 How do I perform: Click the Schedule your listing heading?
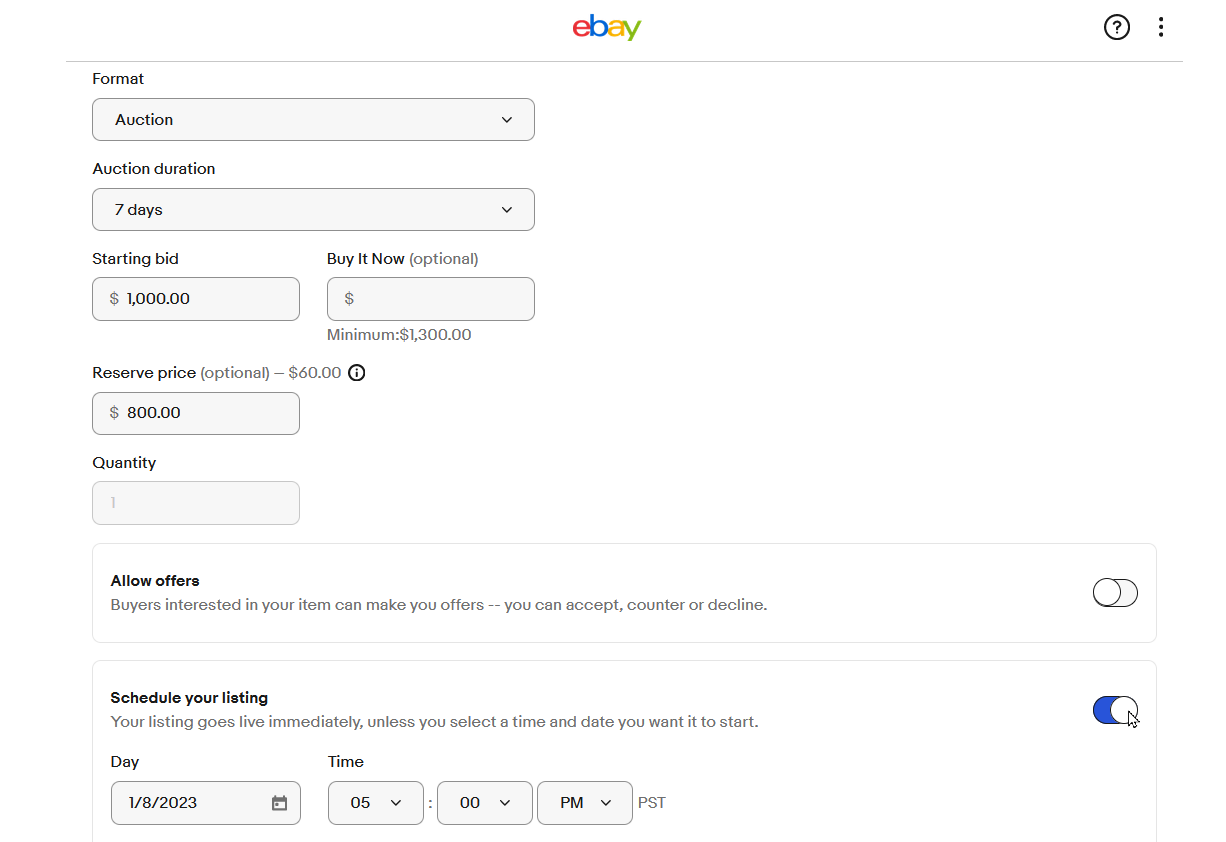189,698
